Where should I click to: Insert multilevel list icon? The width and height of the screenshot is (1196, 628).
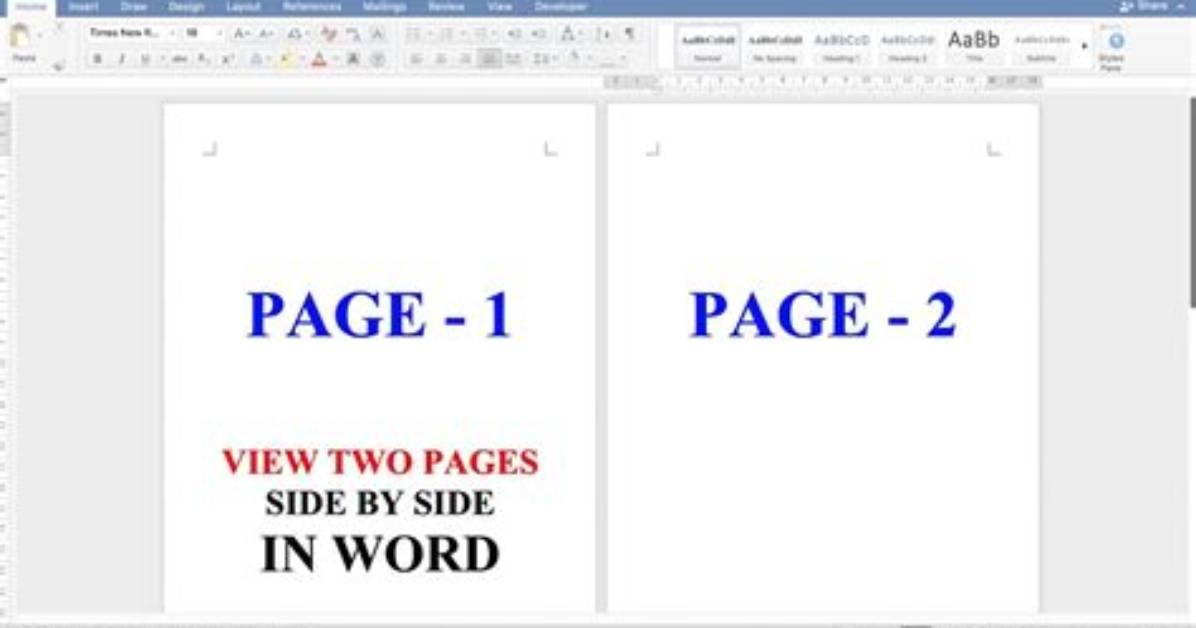(480, 34)
